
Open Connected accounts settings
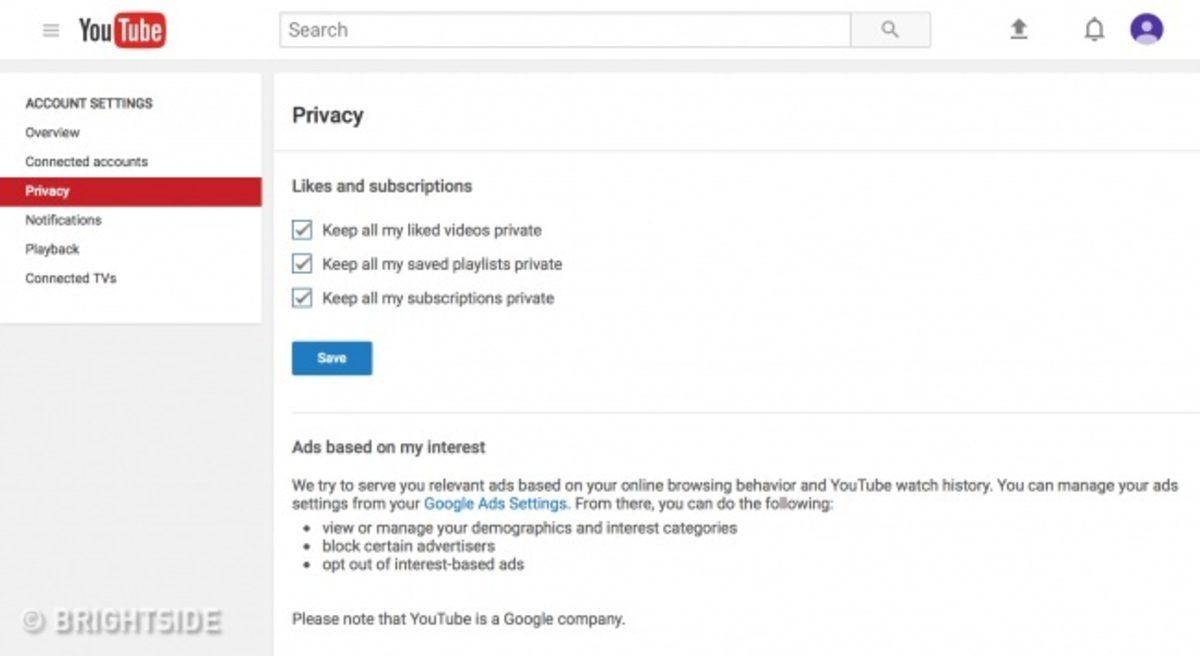click(86, 161)
